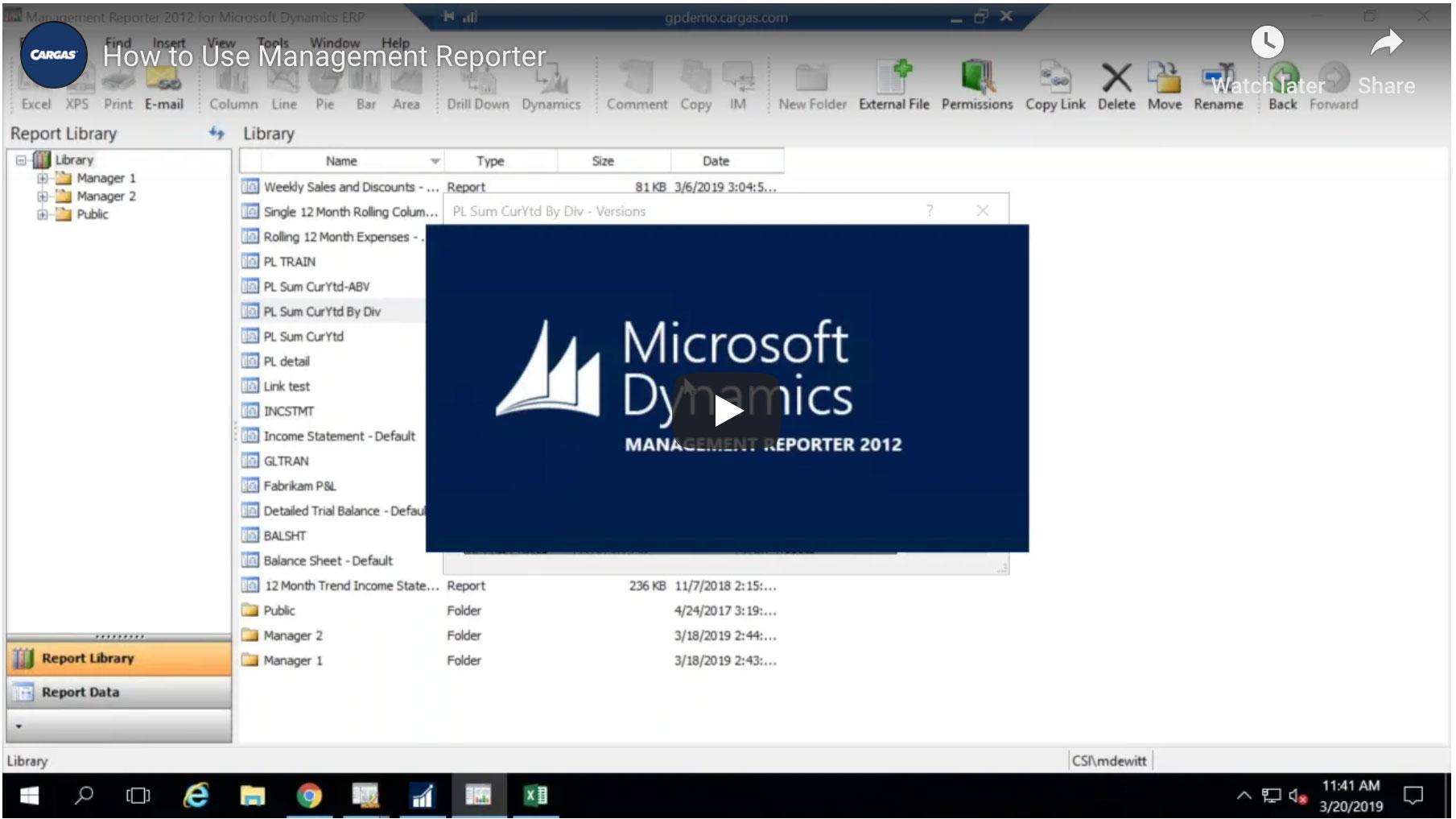Viewport: 1456px width, 819px height.
Task: Select the Bar chart icon
Action: (365, 87)
